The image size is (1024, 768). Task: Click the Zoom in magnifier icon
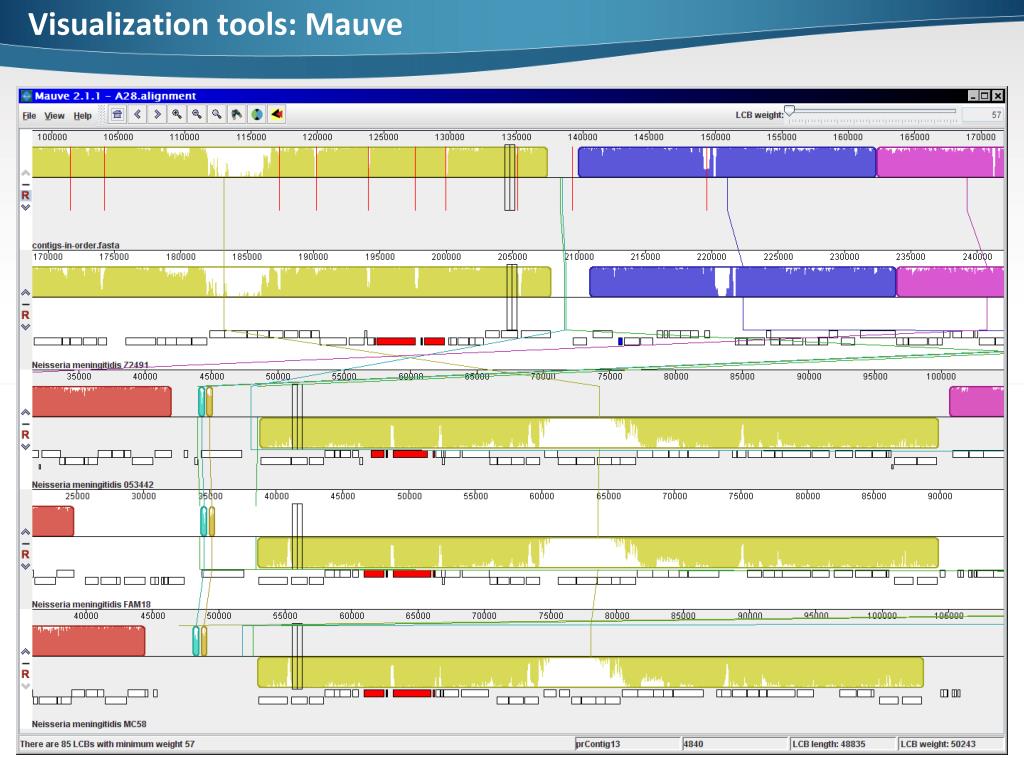[177, 115]
